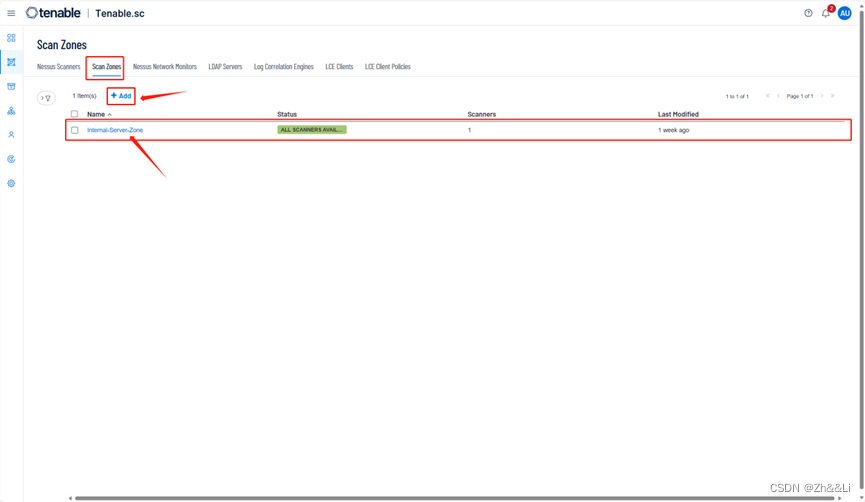Sort by the Status column header

coord(287,114)
